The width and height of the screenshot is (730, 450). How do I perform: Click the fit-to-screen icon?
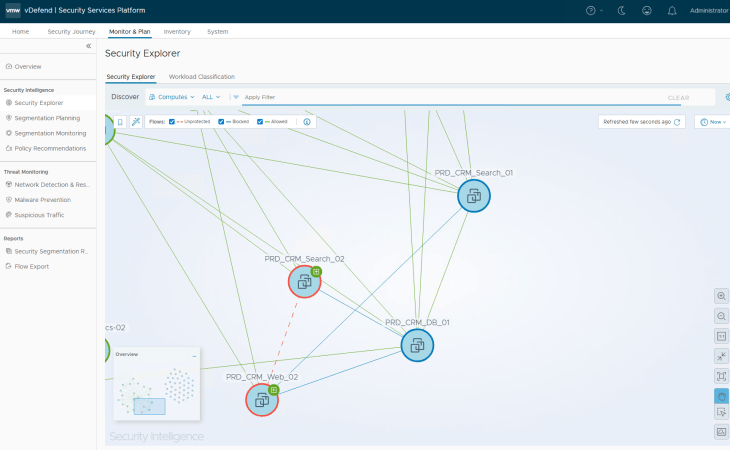pos(721,376)
